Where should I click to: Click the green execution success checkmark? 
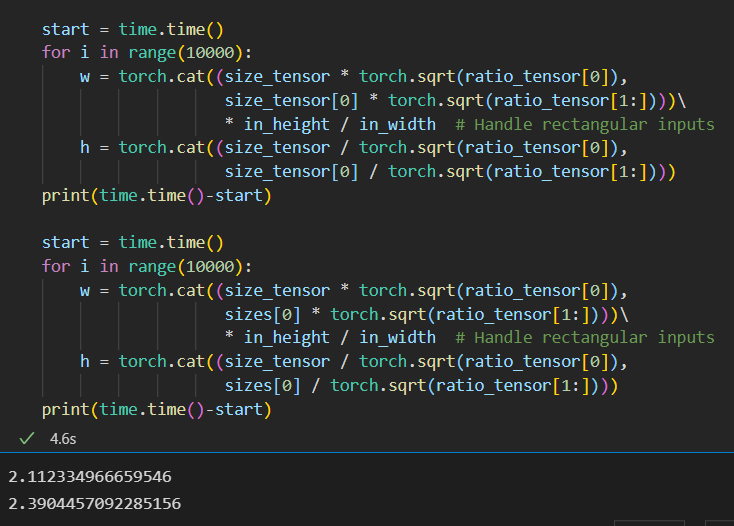pos(27,438)
